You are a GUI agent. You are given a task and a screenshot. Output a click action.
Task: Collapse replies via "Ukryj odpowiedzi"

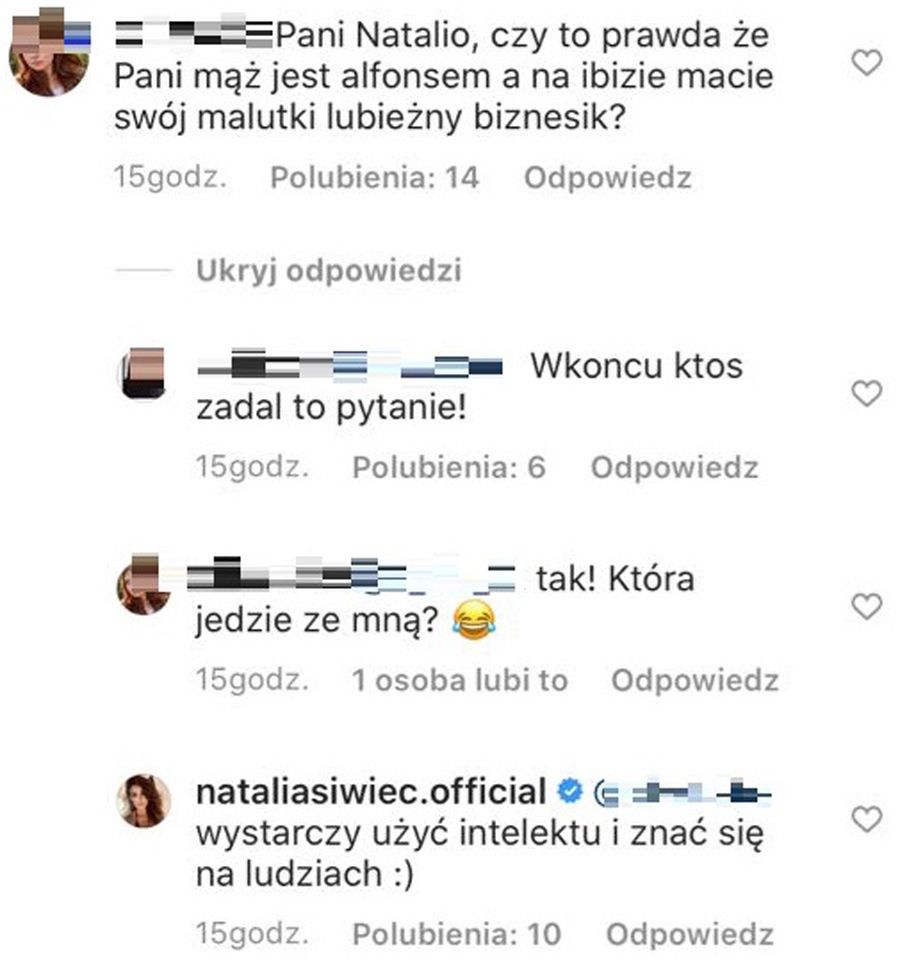tap(329, 271)
